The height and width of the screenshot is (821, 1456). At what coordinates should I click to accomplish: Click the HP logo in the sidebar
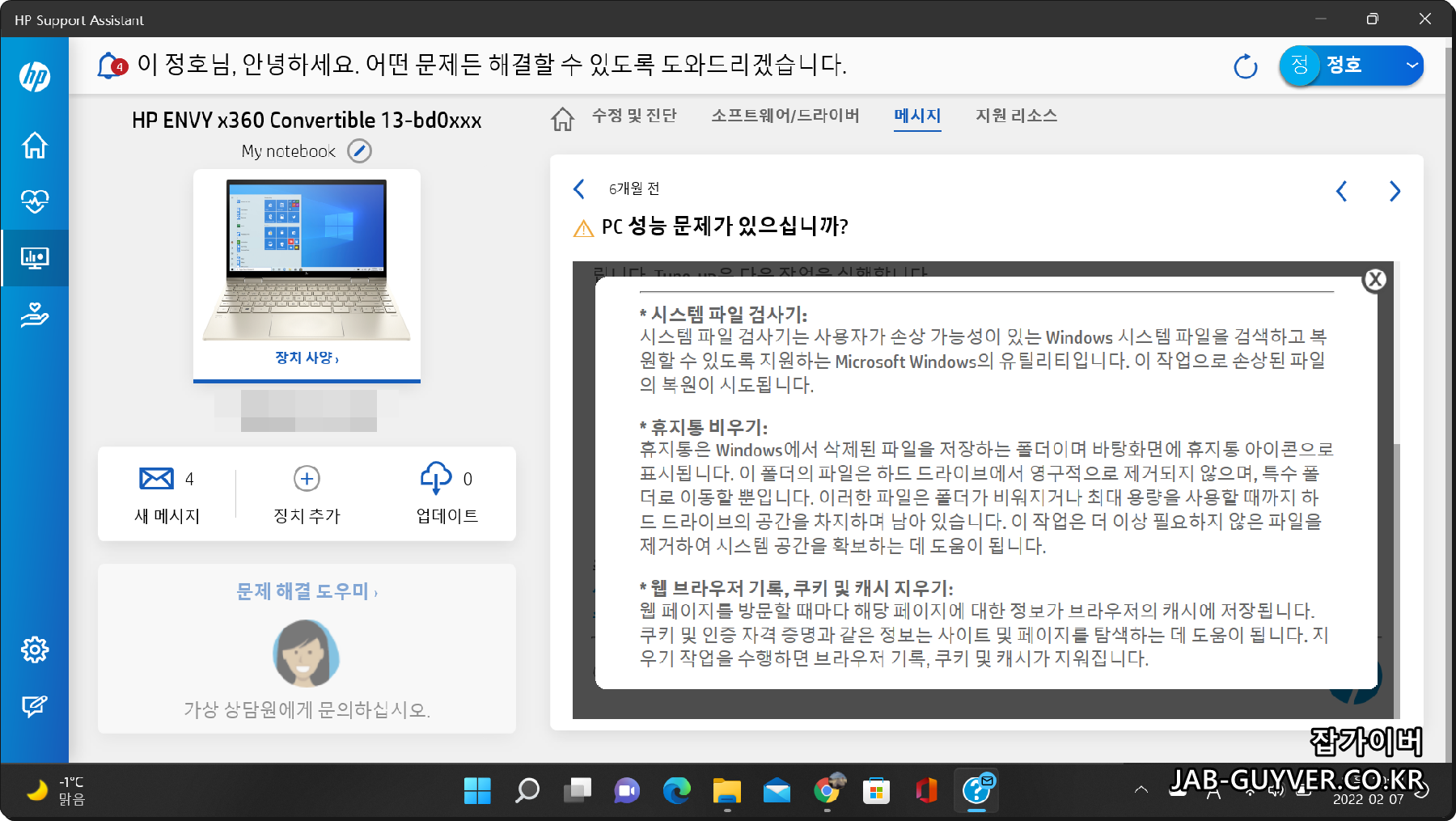35,77
